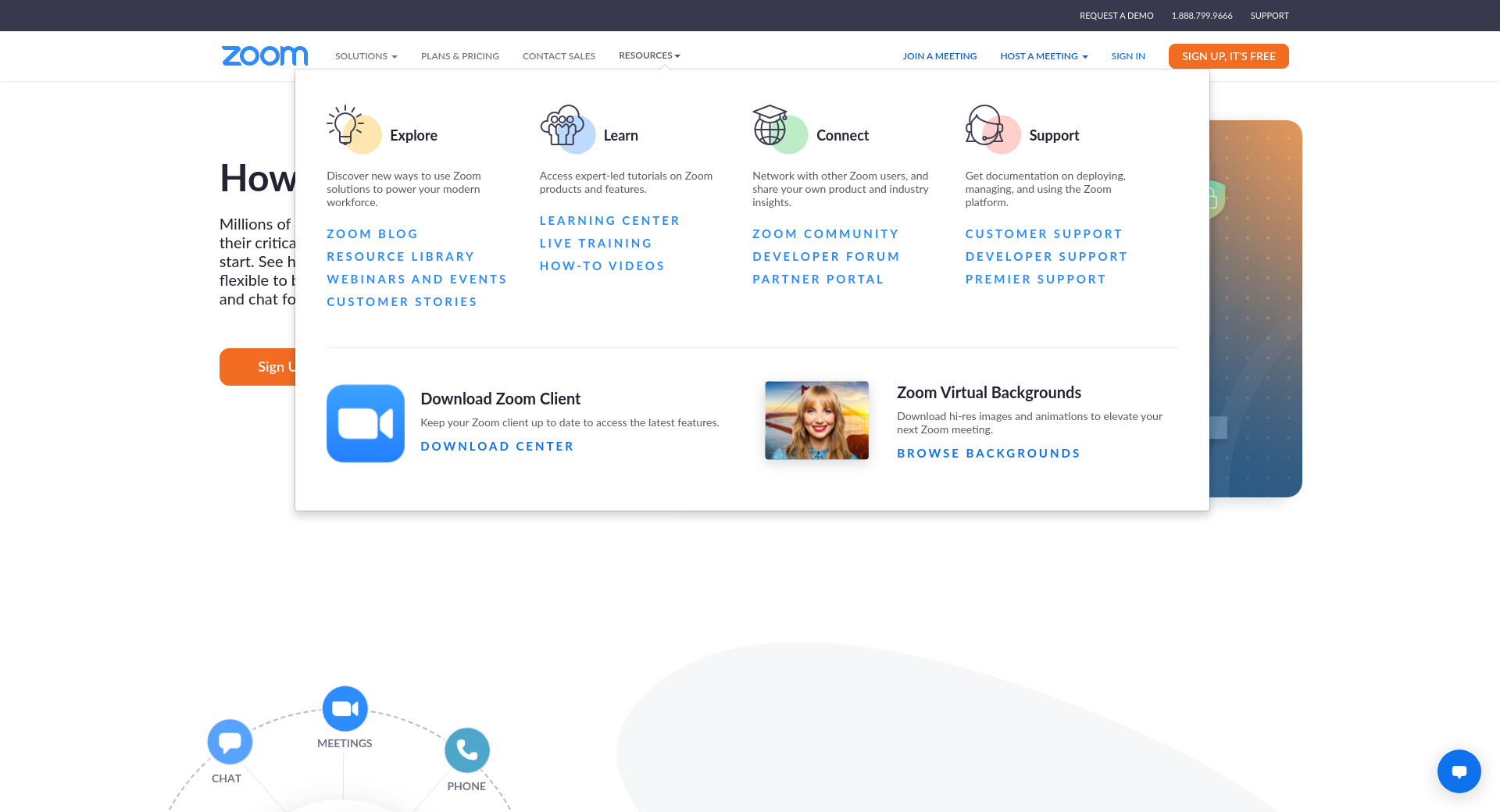The width and height of the screenshot is (1500, 812).
Task: Click the Phone handset circle icon
Action: pos(466,750)
